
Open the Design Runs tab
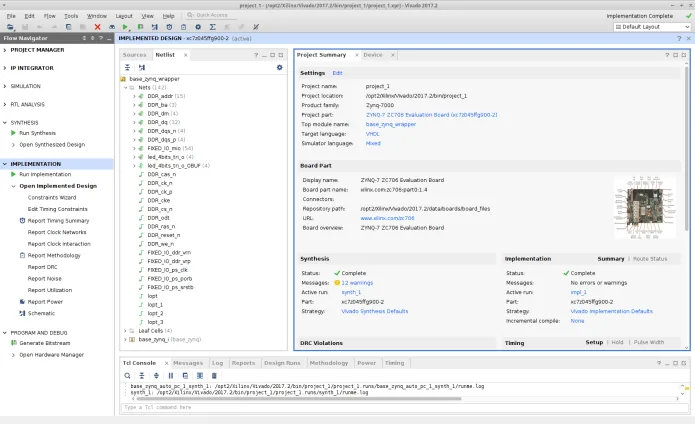pos(282,363)
